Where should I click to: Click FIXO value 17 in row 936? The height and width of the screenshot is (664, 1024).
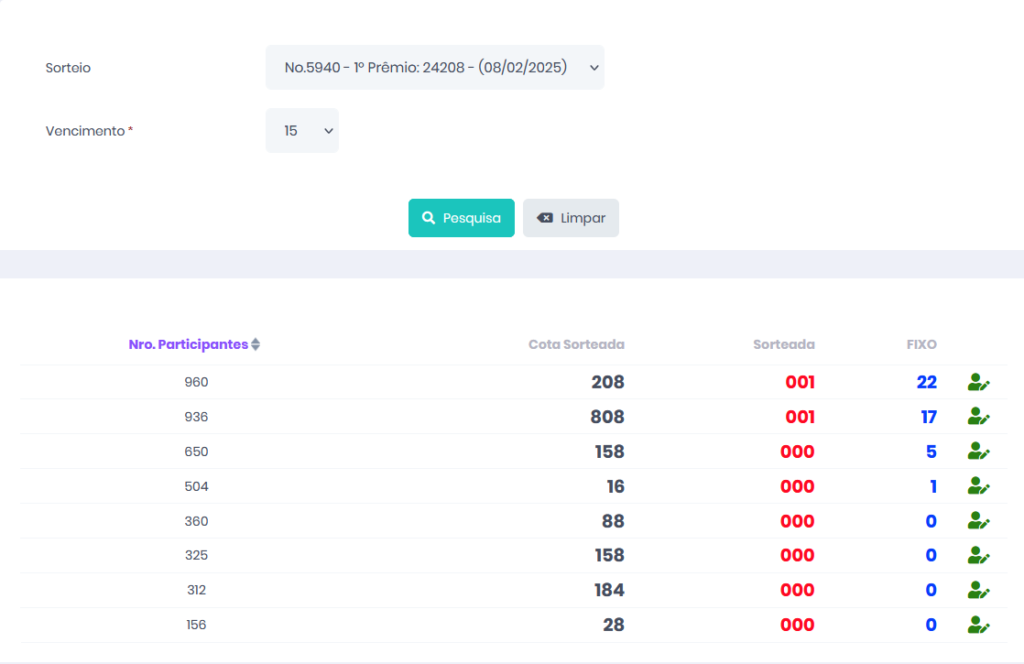point(928,417)
